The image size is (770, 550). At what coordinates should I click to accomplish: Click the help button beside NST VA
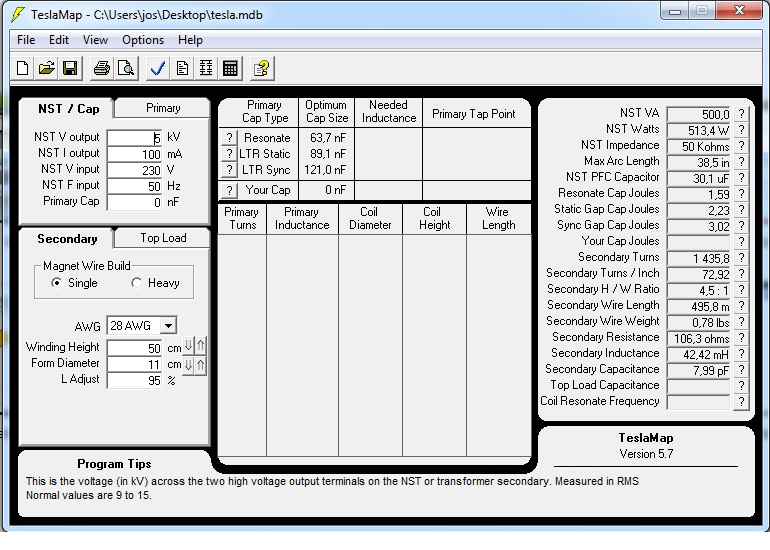click(x=742, y=114)
